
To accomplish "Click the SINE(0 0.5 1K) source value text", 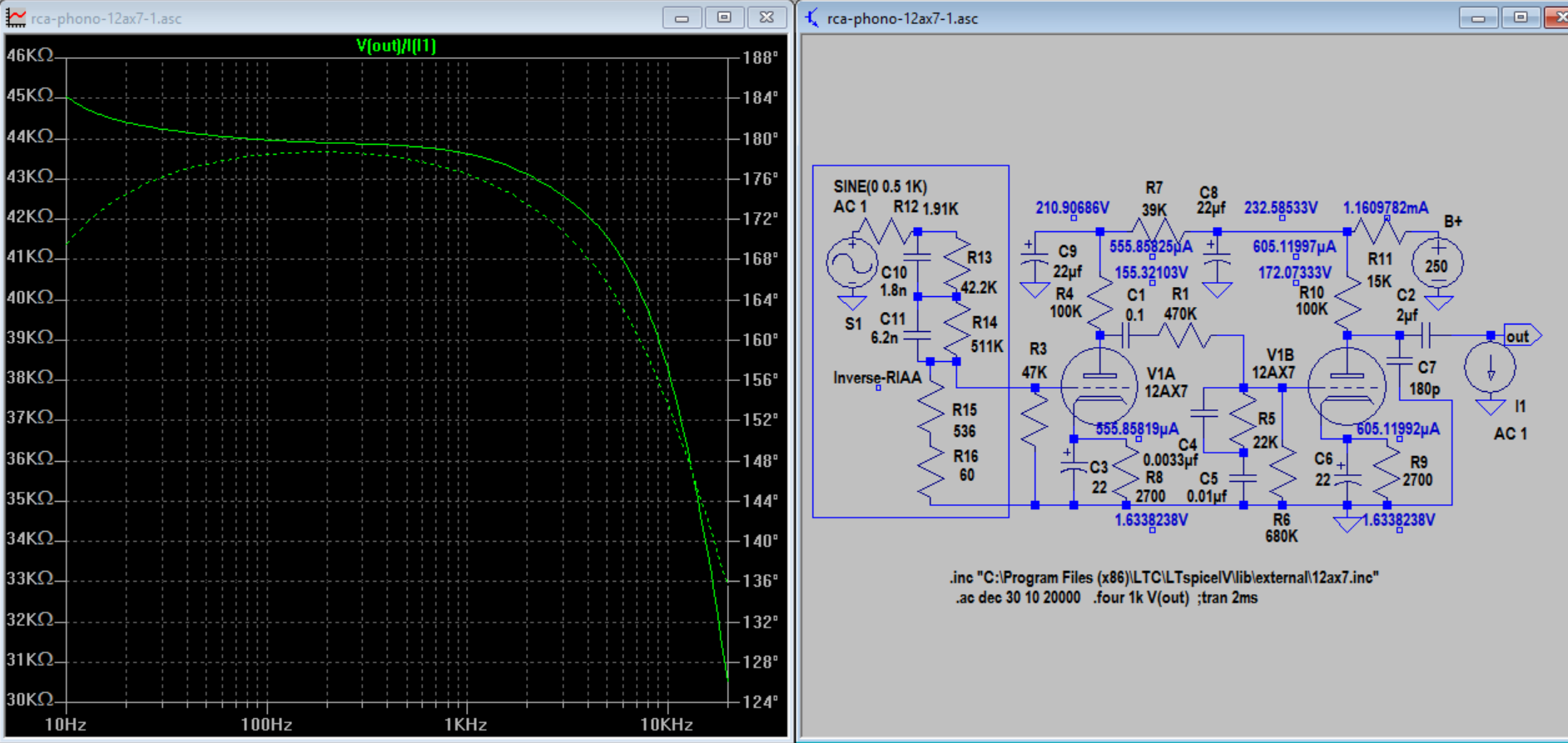I will pyautogui.click(x=881, y=186).
